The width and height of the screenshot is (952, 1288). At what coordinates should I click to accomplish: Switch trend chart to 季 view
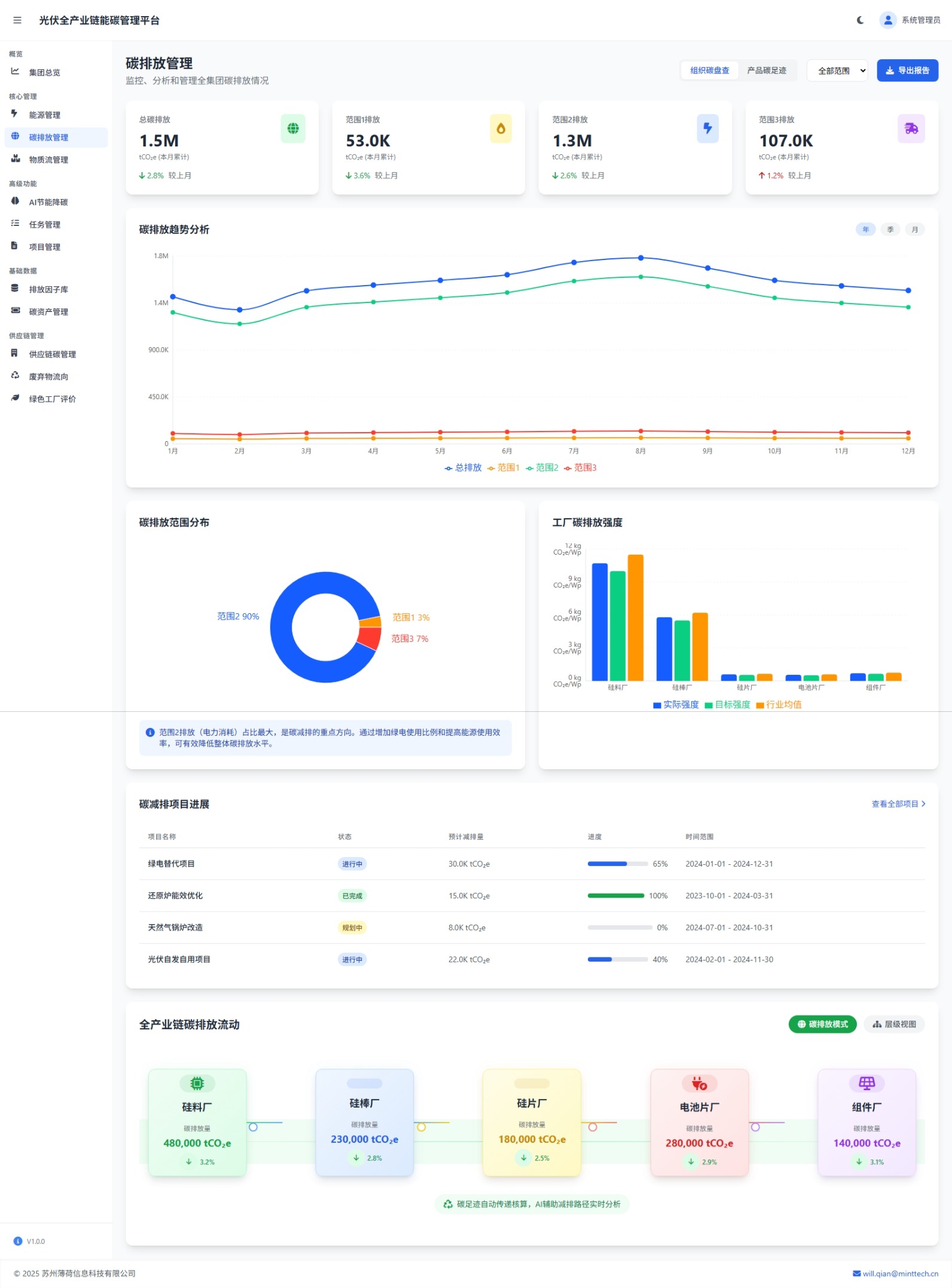[890, 230]
